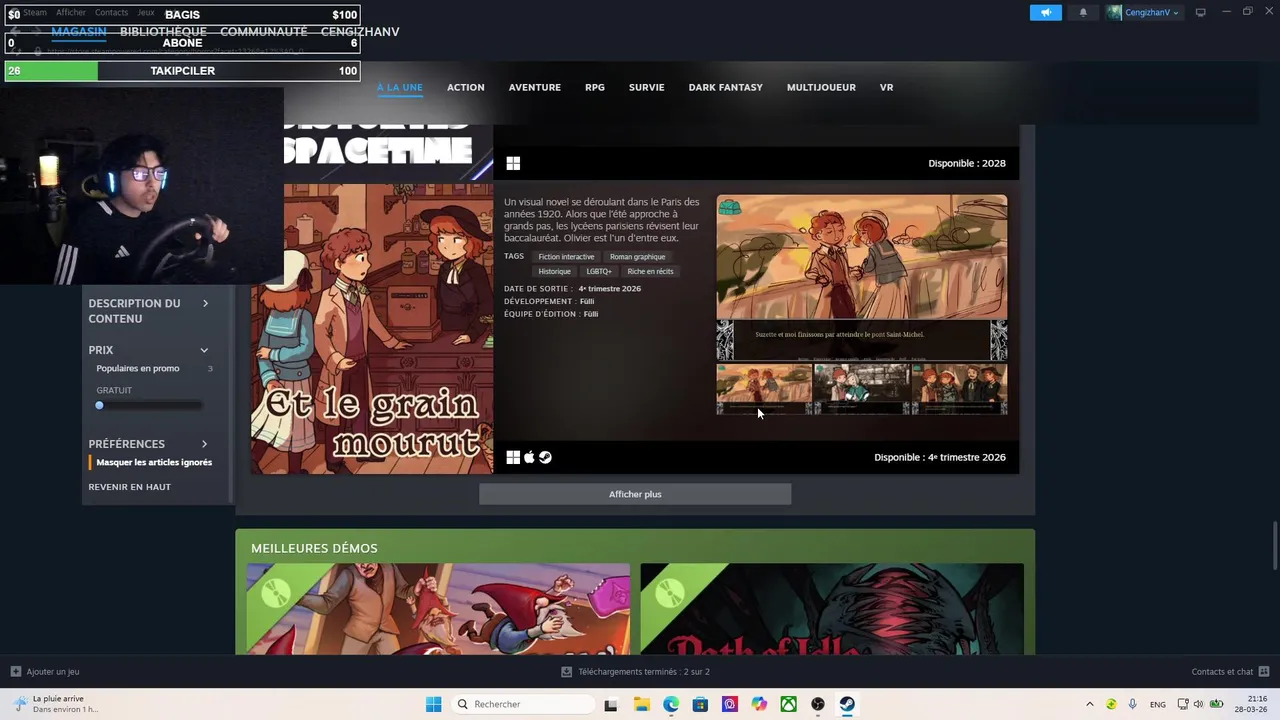Image resolution: width=1280 pixels, height=720 pixels.
Task: Open Contacts et chat
Action: [x=1230, y=672]
